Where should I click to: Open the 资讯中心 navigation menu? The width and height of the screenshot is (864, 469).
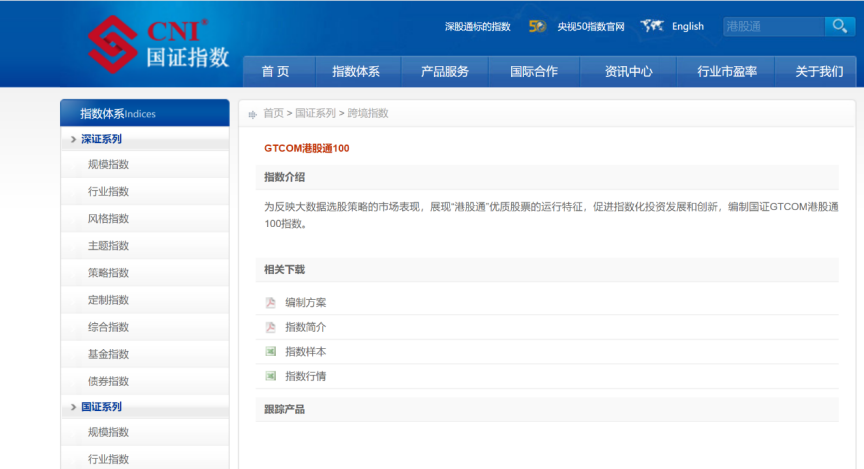pos(628,71)
